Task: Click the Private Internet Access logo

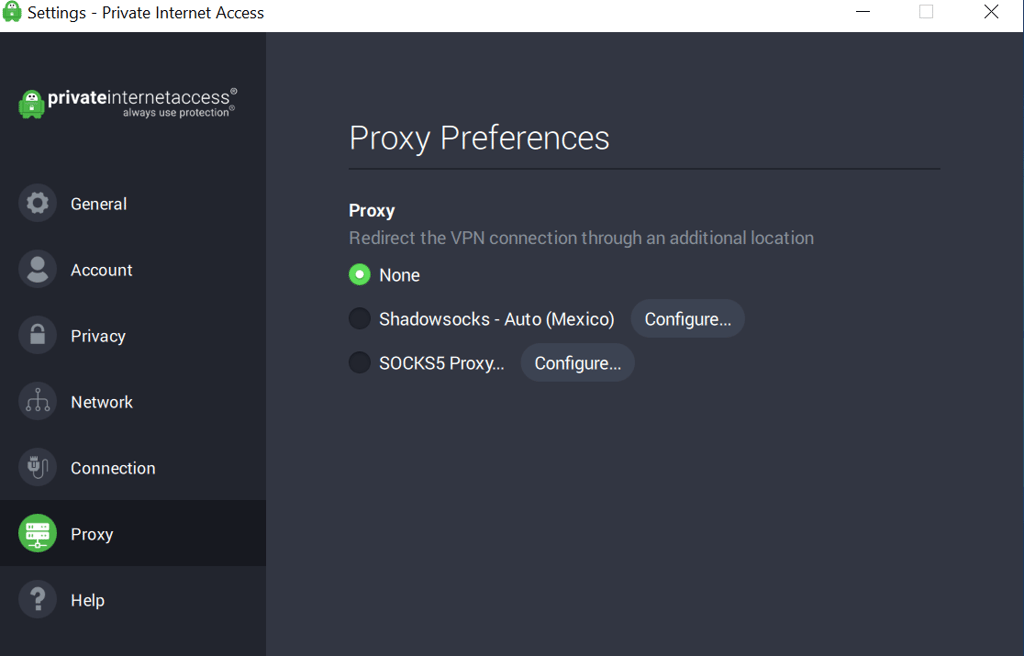Action: pyautogui.click(x=128, y=103)
